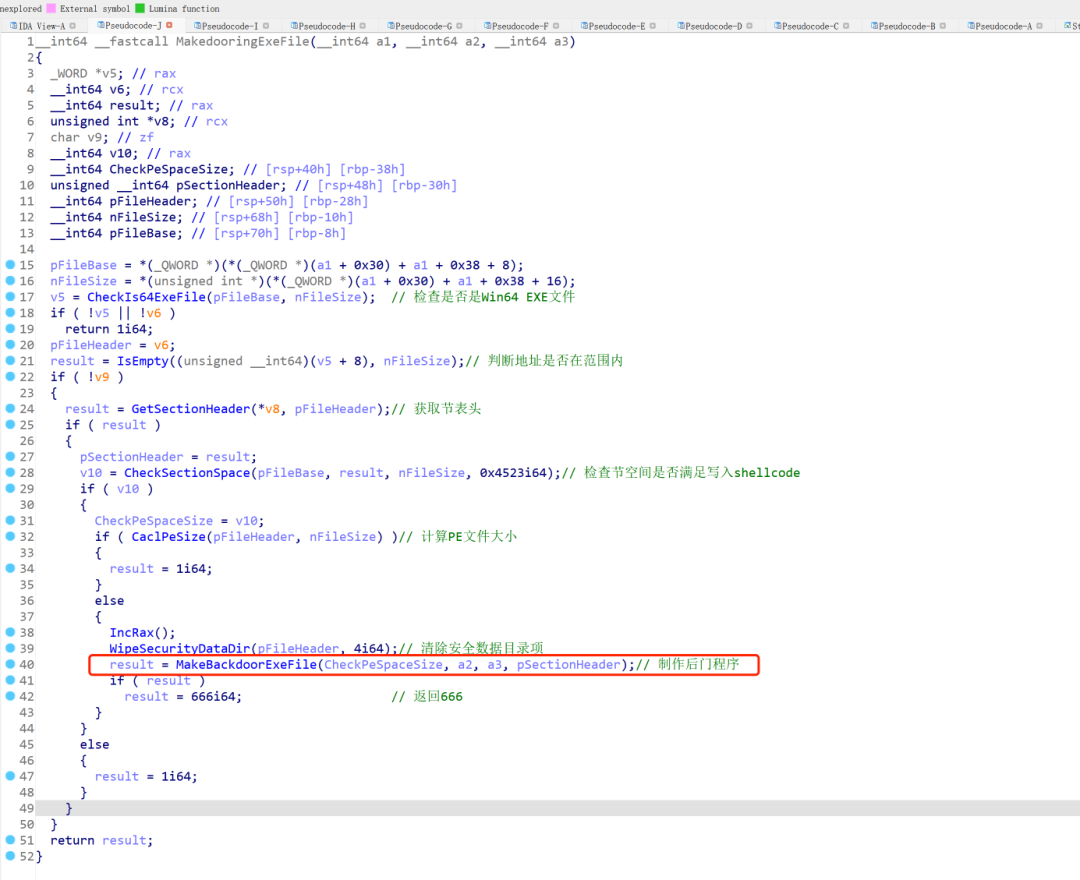Close the Pseudocode-F tab

point(556,26)
